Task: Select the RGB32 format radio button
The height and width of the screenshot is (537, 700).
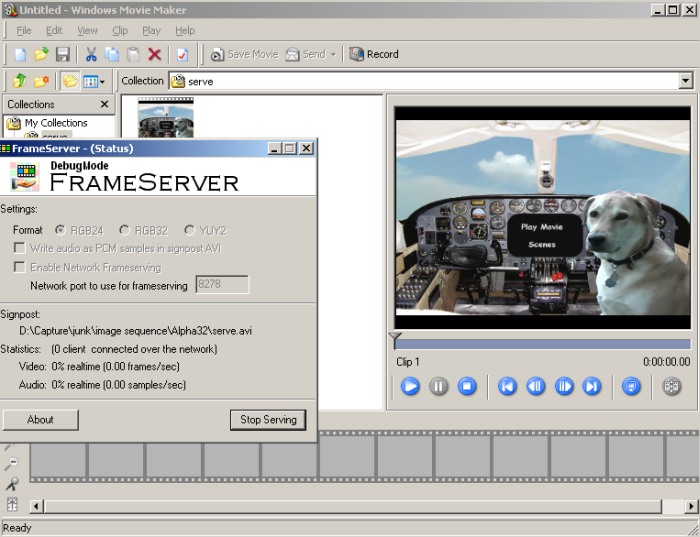Action: [x=124, y=230]
